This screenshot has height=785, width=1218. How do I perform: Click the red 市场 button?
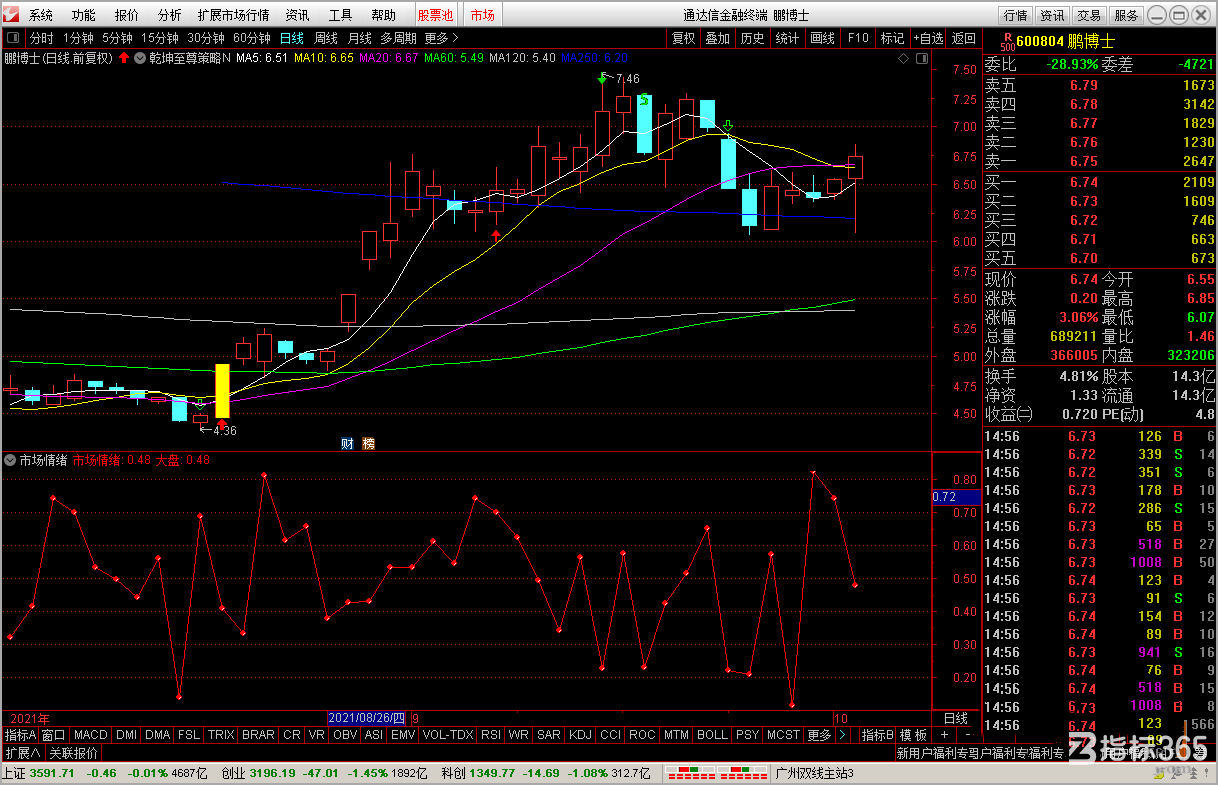tap(482, 15)
